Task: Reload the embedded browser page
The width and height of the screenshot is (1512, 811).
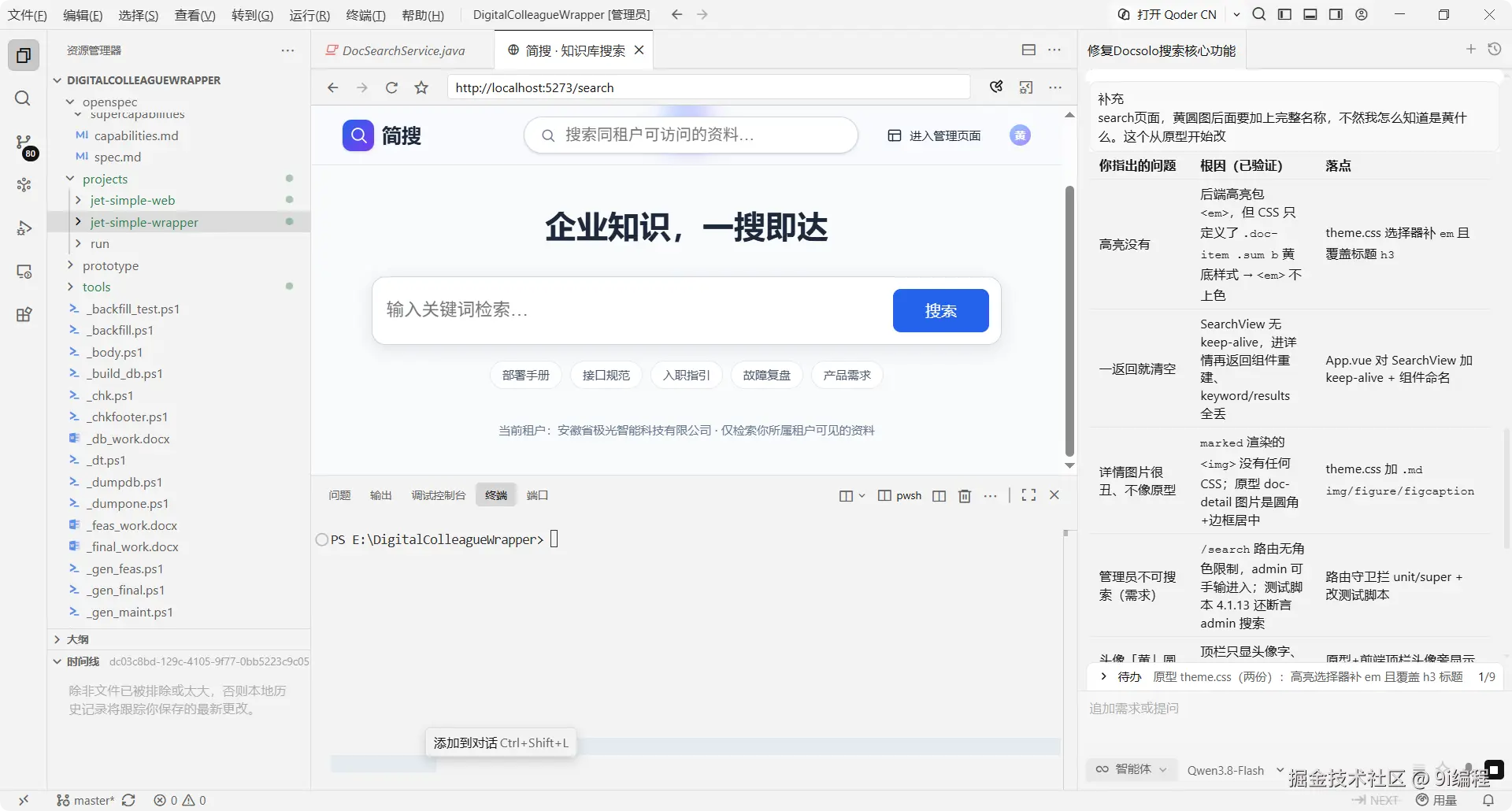Action: click(391, 87)
